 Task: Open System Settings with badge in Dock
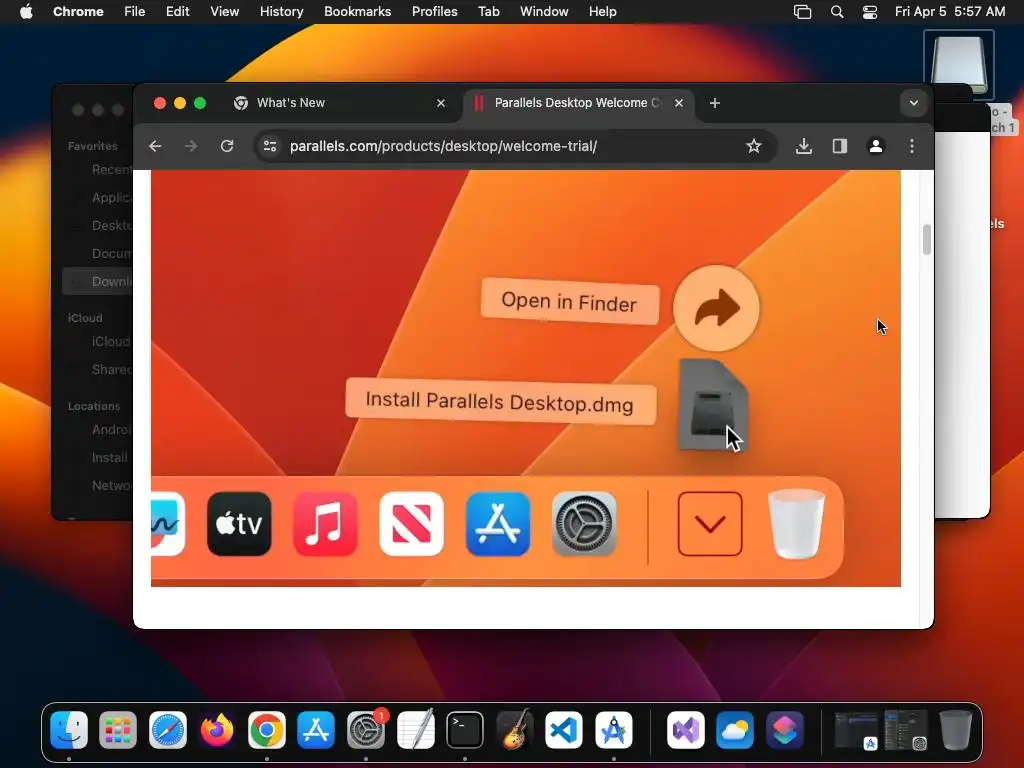[366, 729]
